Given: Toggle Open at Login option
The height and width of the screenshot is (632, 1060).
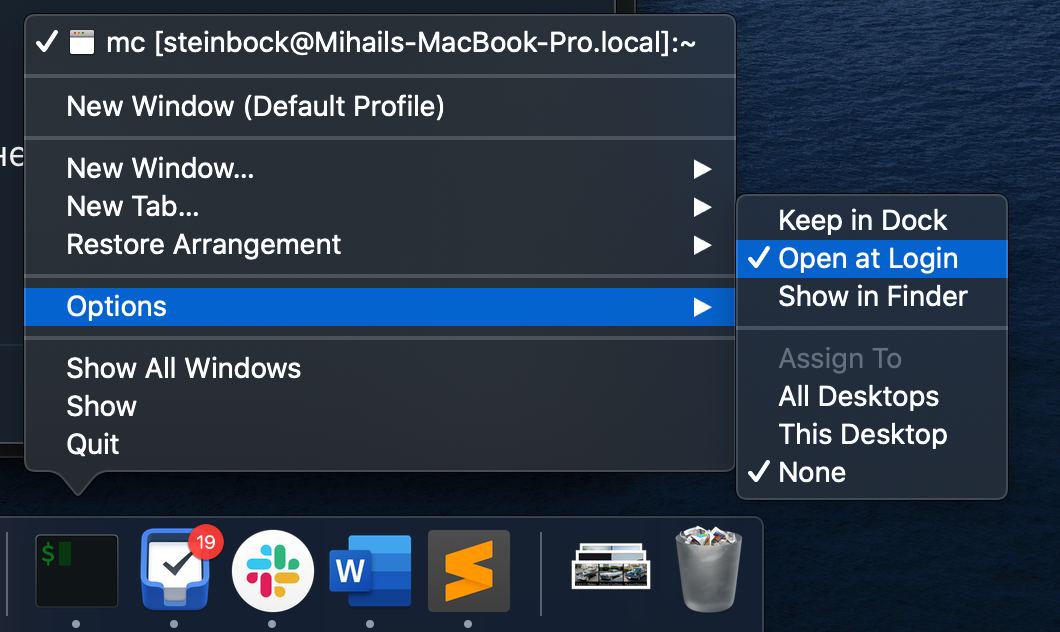Looking at the screenshot, I should click(x=871, y=259).
